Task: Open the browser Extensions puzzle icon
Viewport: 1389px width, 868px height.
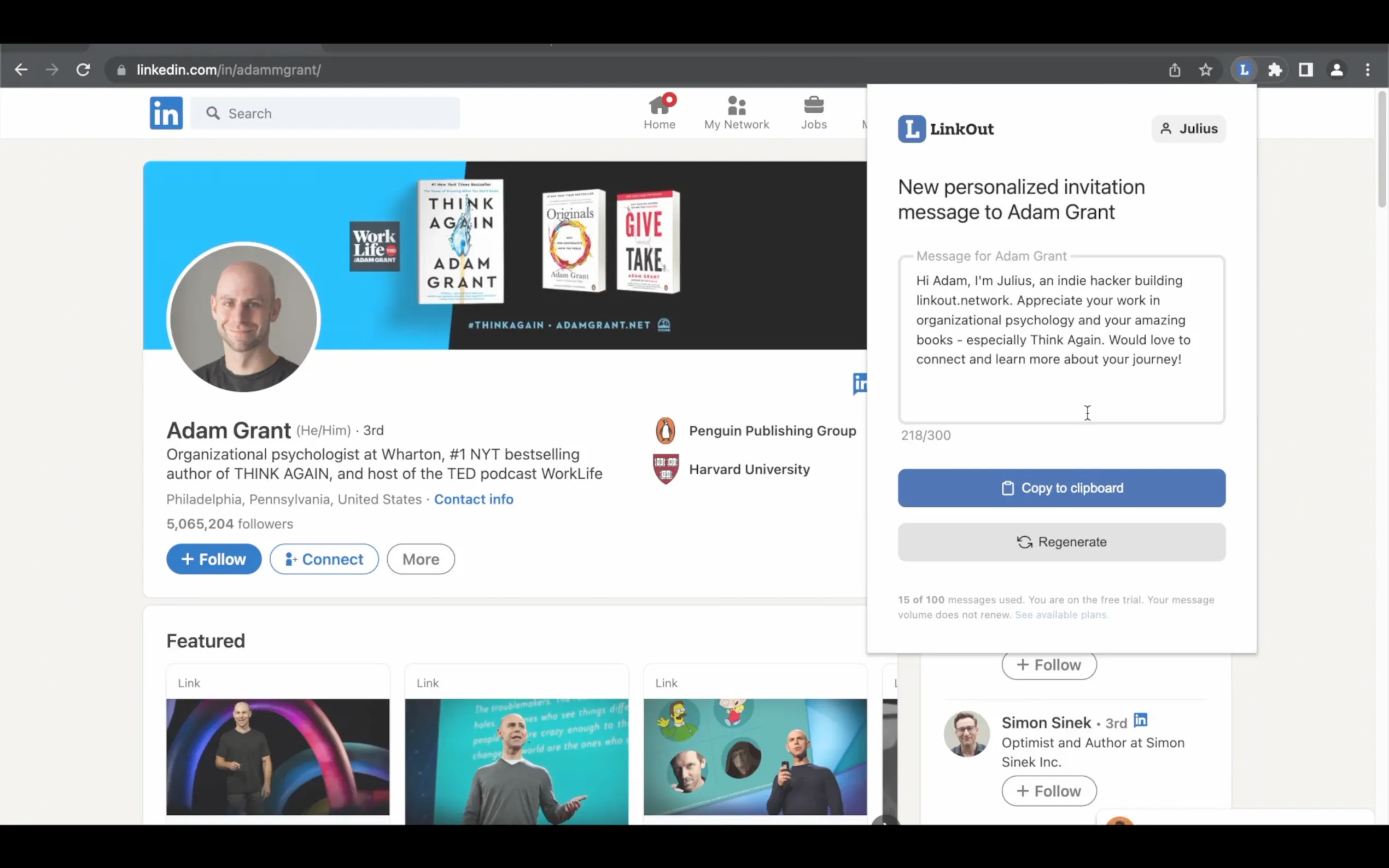Action: click(1275, 70)
